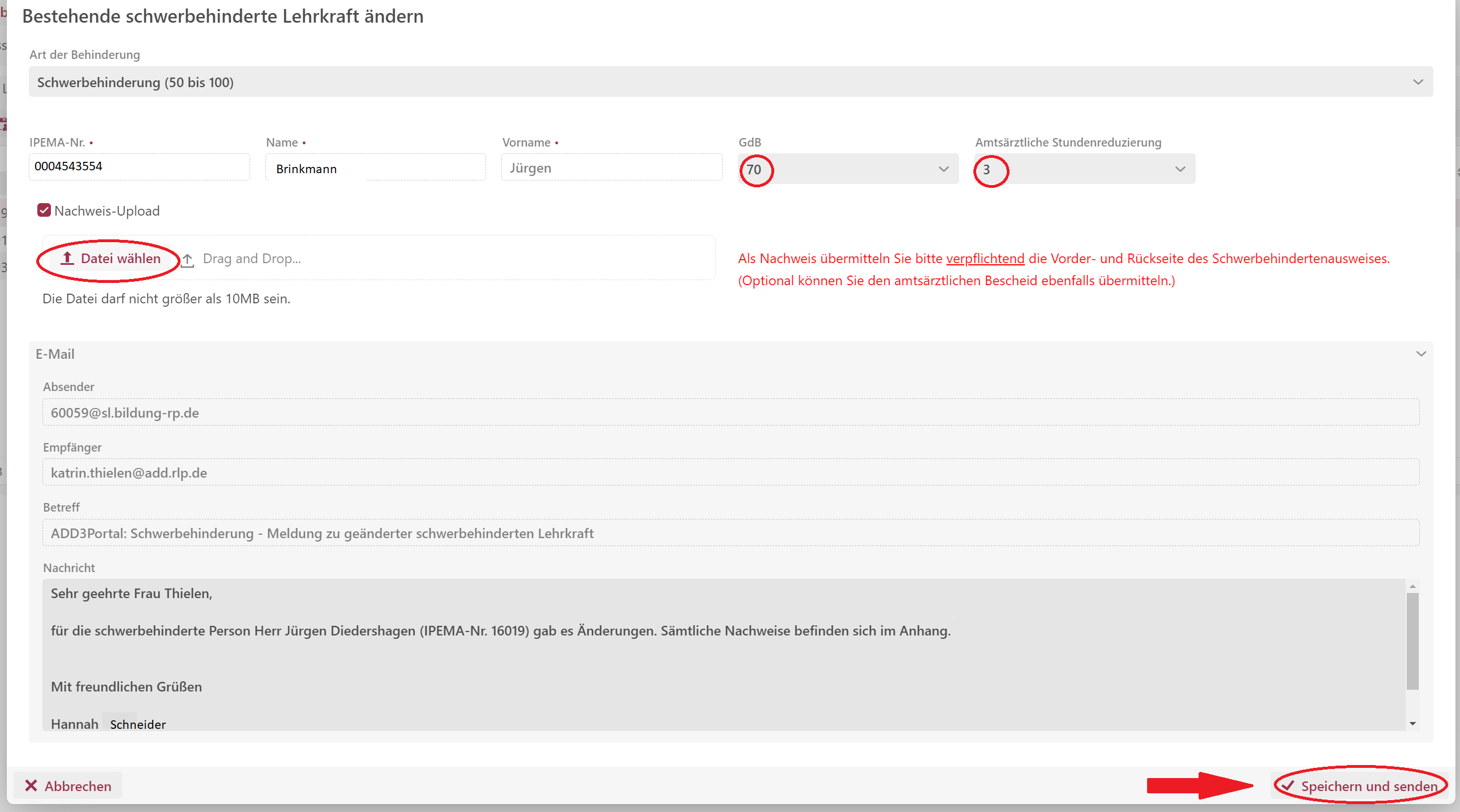The image size is (1460, 812).
Task: Click the Nachricht scrollbar thumb
Action: point(1412,641)
